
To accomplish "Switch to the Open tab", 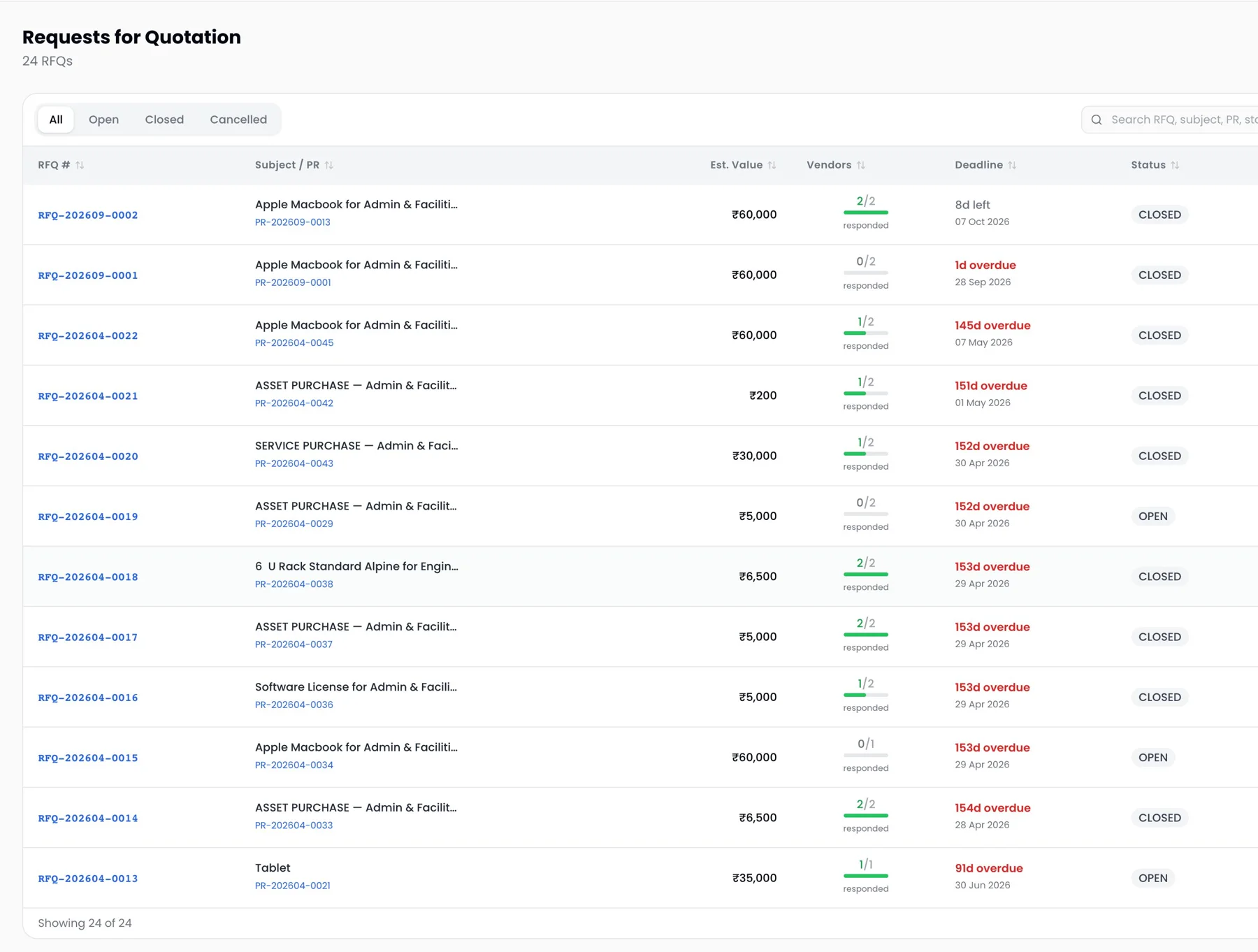I will [x=103, y=120].
